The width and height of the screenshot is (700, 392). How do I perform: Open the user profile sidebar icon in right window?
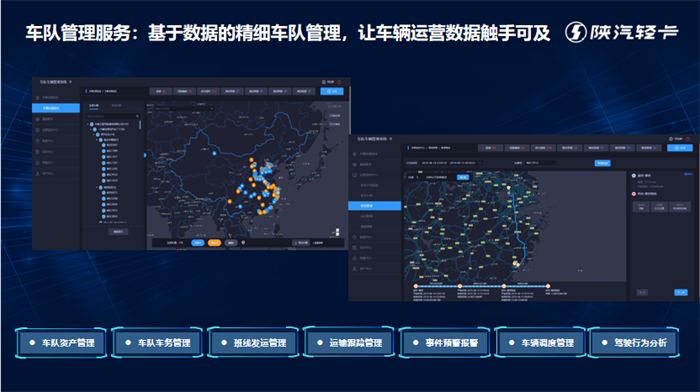(x=354, y=269)
